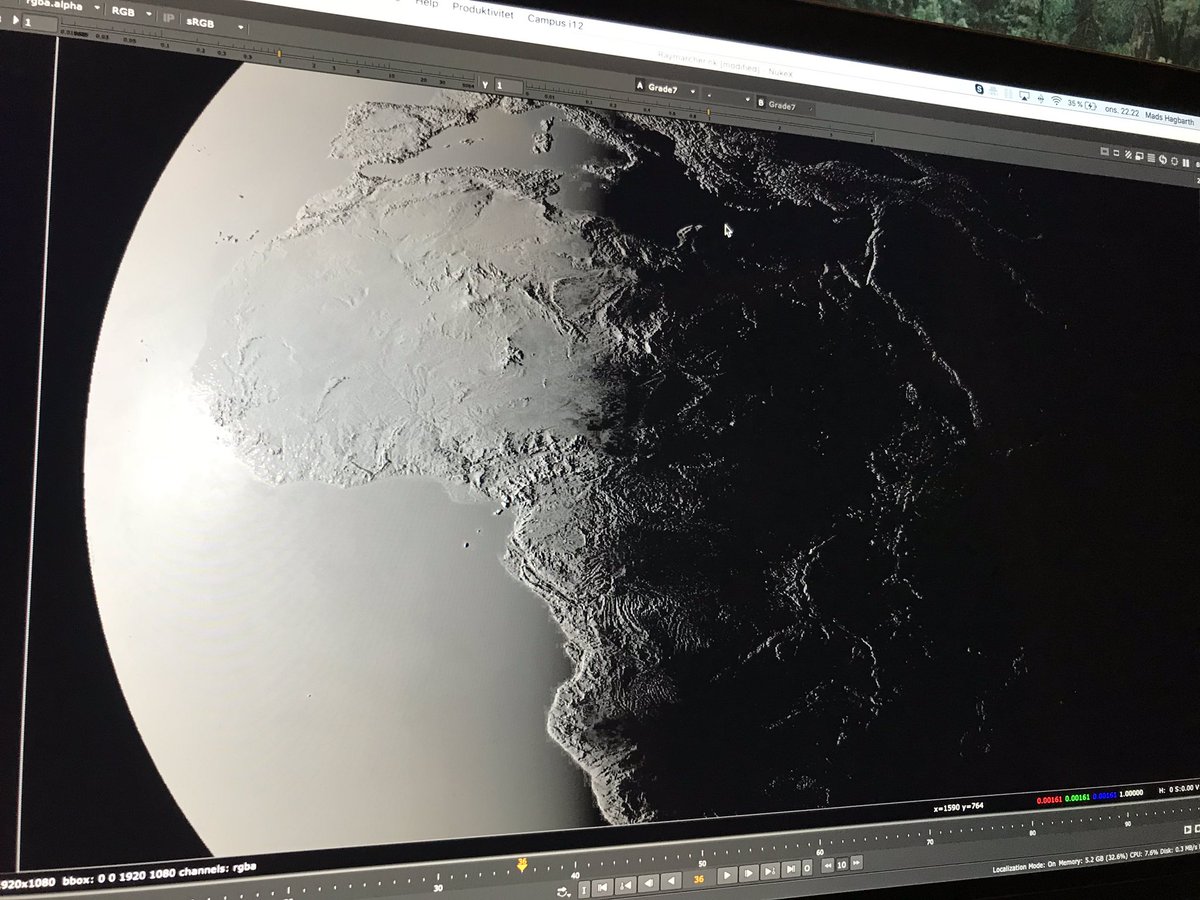Go to the next keyframe
This screenshot has width=1200, height=900.
tap(770, 871)
